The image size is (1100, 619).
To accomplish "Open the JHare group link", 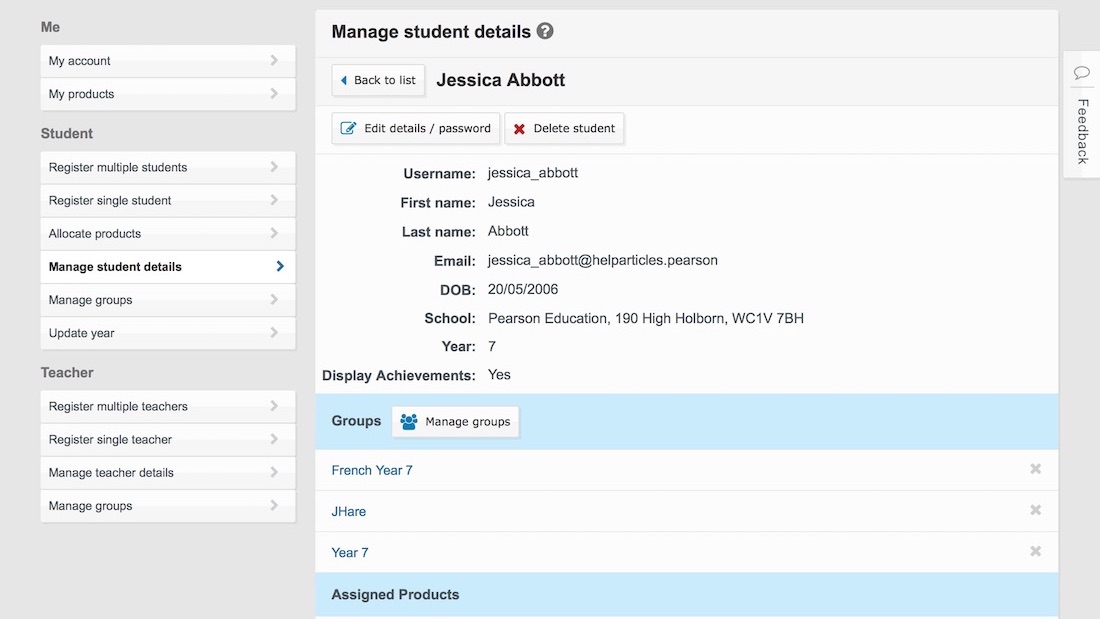I will tap(348, 510).
